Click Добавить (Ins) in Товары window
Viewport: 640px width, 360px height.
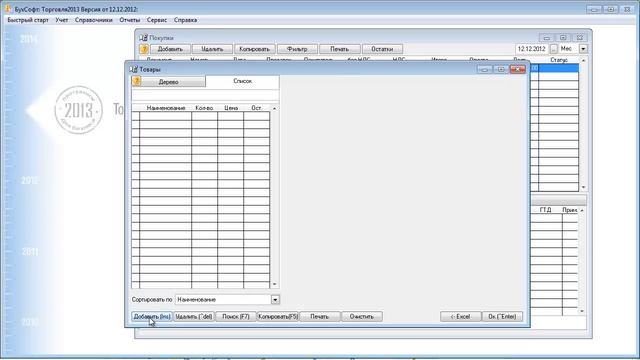tap(152, 316)
